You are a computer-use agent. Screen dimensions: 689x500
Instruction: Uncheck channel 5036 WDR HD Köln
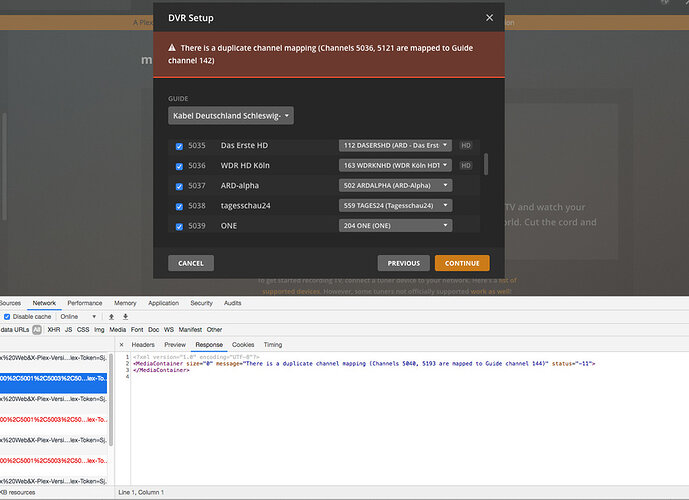179,167
